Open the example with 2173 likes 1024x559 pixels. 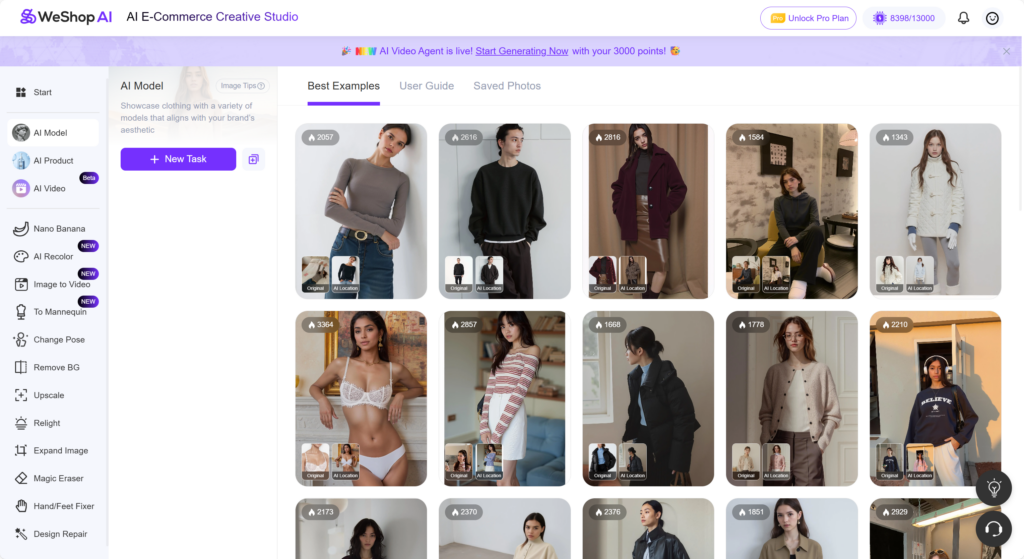coord(361,529)
